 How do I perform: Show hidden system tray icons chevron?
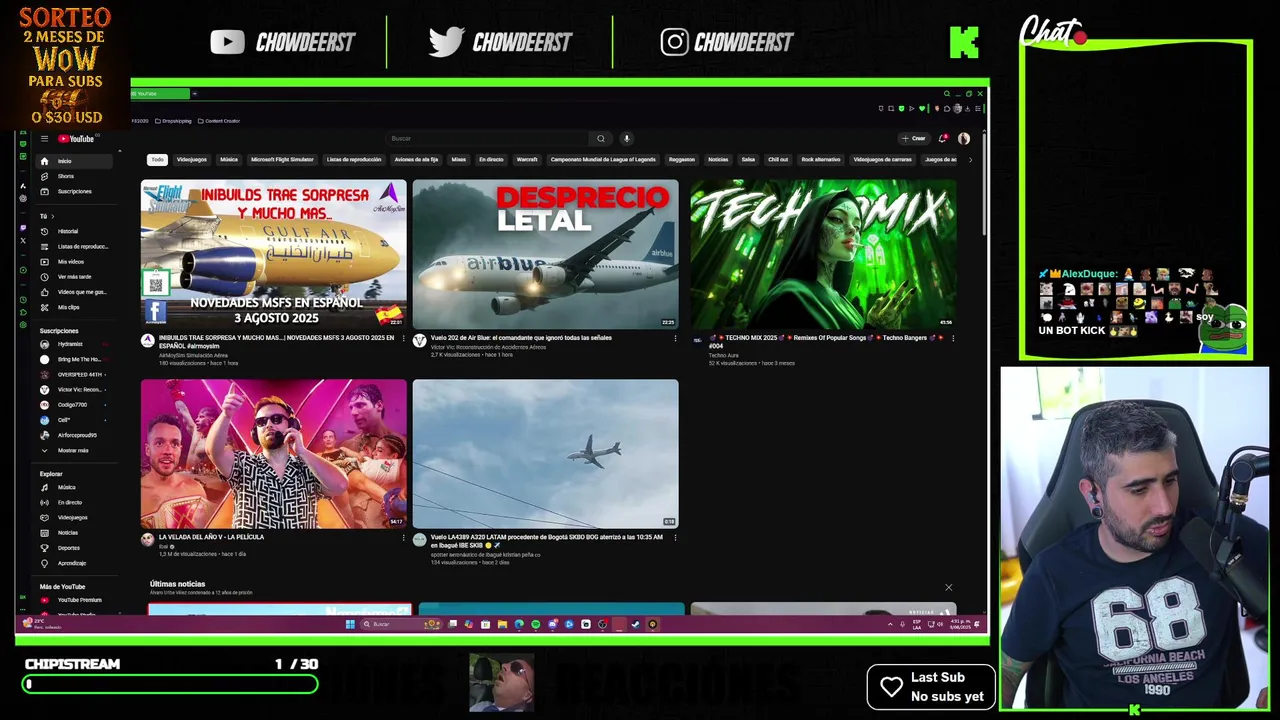pyautogui.click(x=890, y=624)
